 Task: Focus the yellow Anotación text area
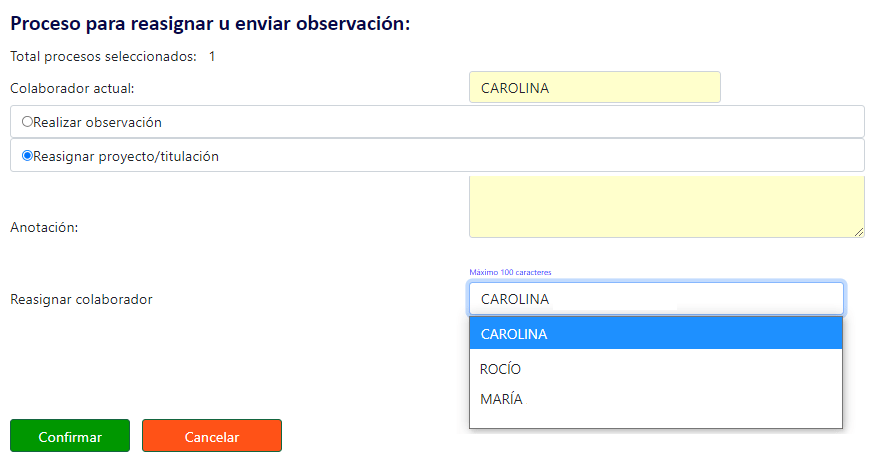click(x=667, y=207)
